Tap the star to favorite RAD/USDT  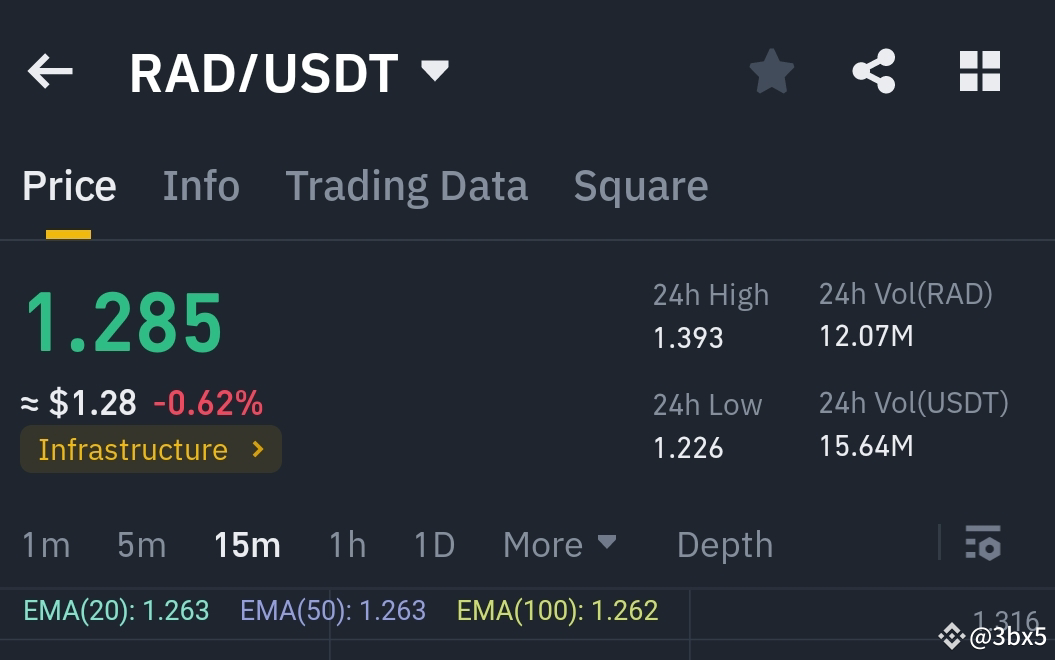pyautogui.click(x=771, y=70)
